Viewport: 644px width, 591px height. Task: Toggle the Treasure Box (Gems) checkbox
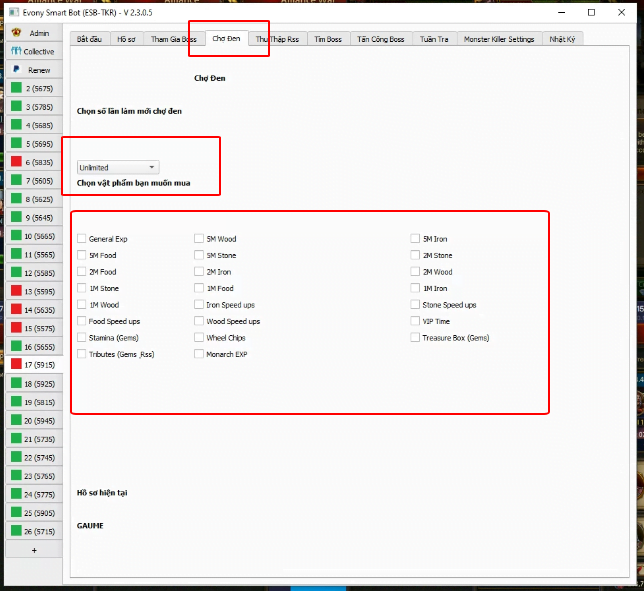pyautogui.click(x=415, y=338)
